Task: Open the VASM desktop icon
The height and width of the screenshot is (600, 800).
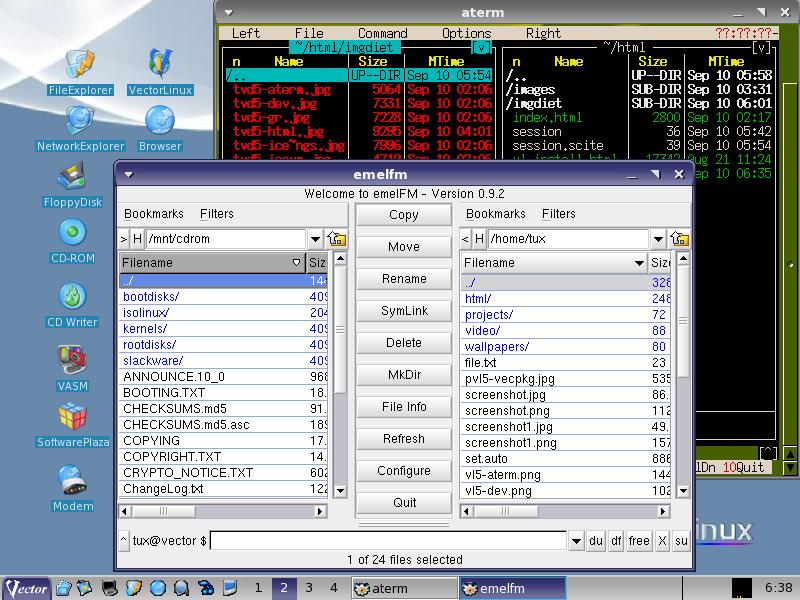Action: point(72,358)
